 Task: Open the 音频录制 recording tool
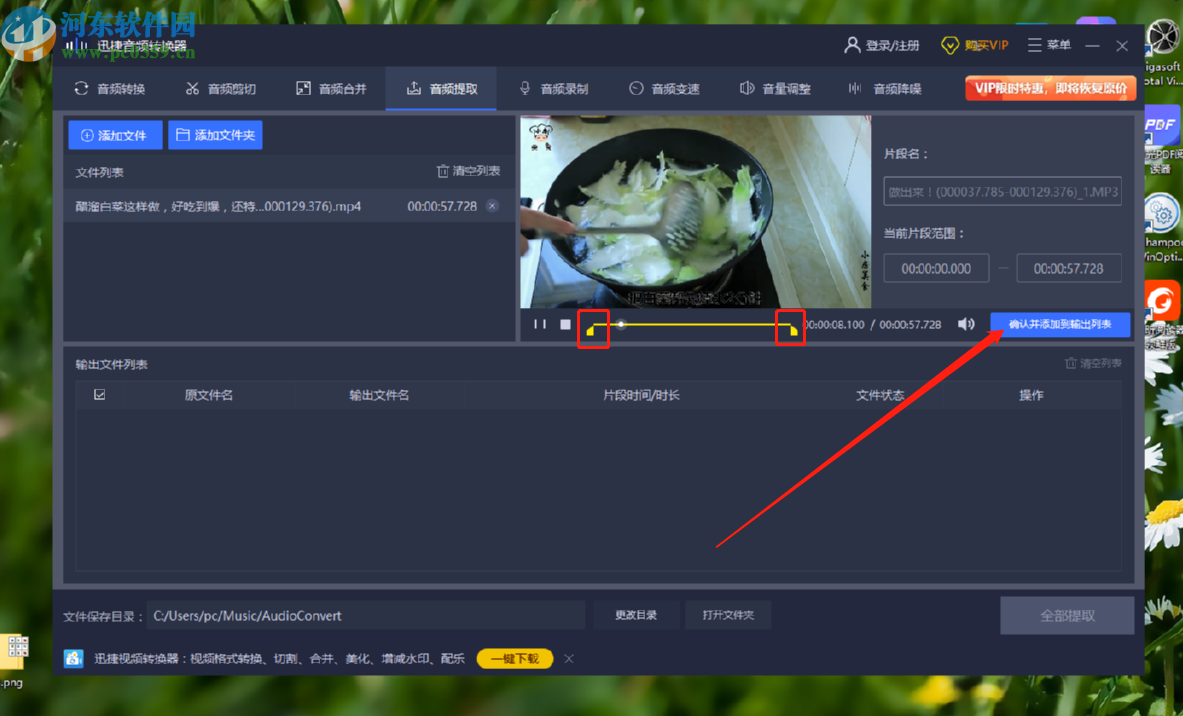pyautogui.click(x=553, y=88)
